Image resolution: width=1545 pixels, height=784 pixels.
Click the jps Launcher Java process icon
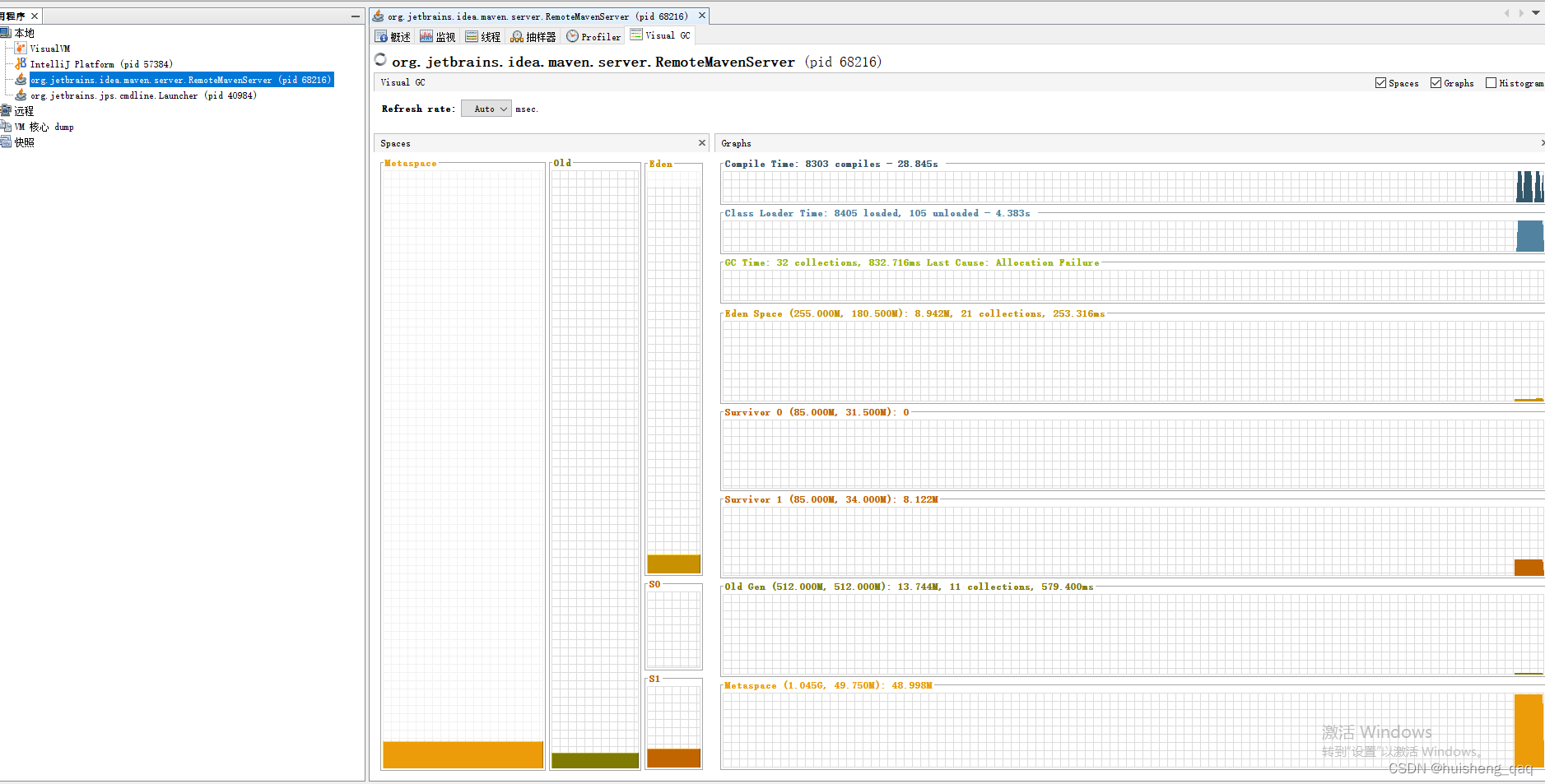(21, 95)
